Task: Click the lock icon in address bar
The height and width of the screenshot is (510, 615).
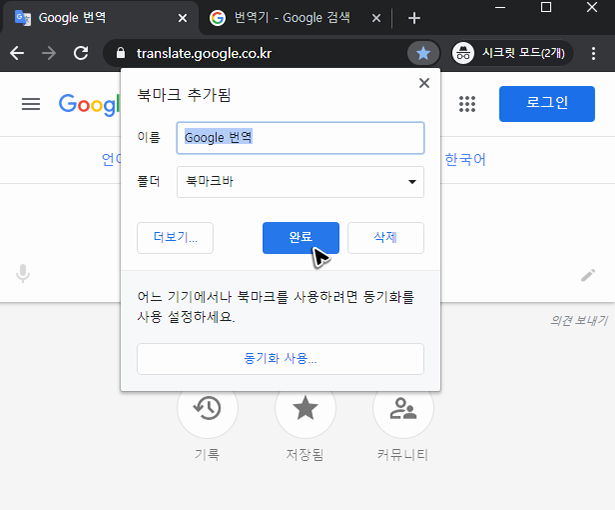Action: click(121, 53)
